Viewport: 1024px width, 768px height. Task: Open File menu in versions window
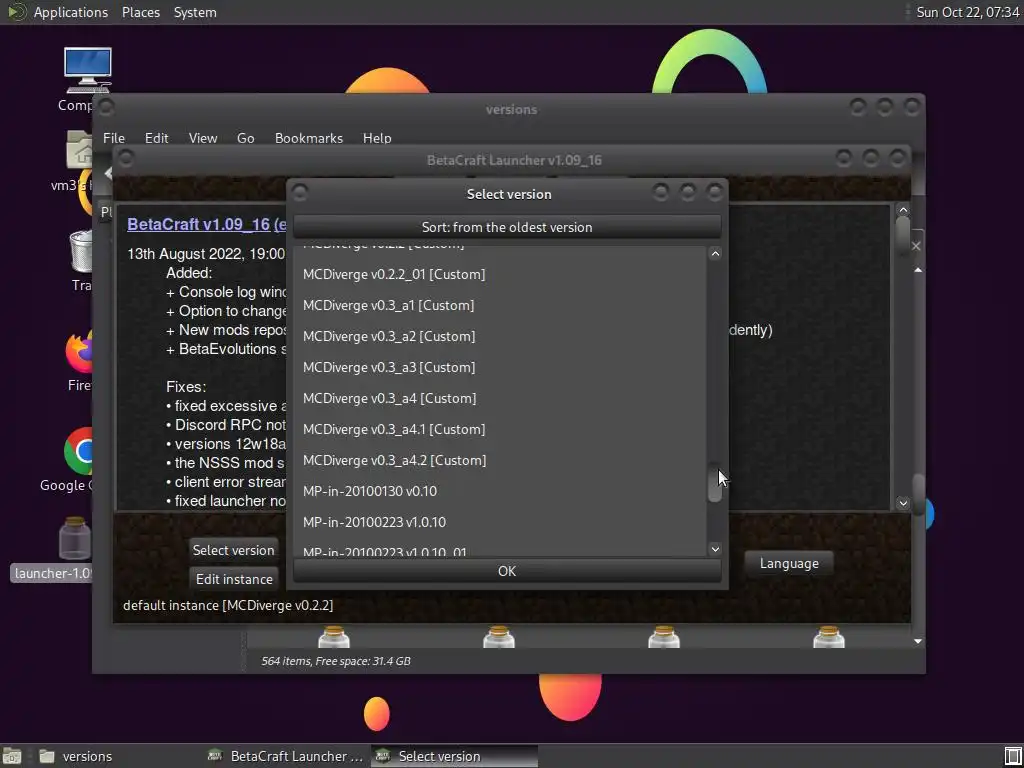(x=114, y=138)
